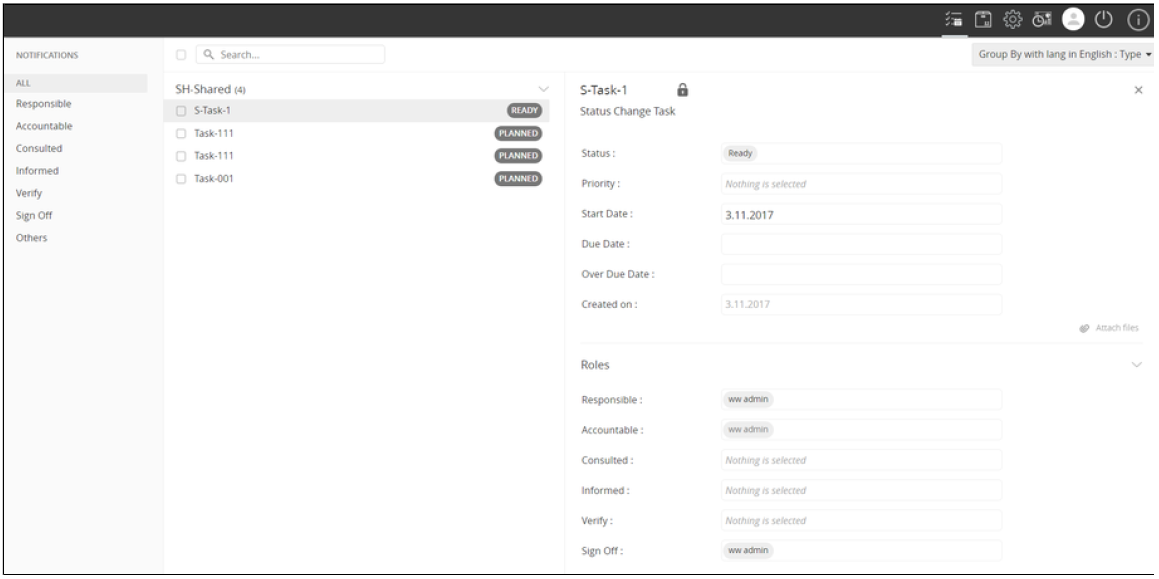Viewport: 1159px width, 579px height.
Task: Check the Task-001 row checkbox
Action: [181, 179]
